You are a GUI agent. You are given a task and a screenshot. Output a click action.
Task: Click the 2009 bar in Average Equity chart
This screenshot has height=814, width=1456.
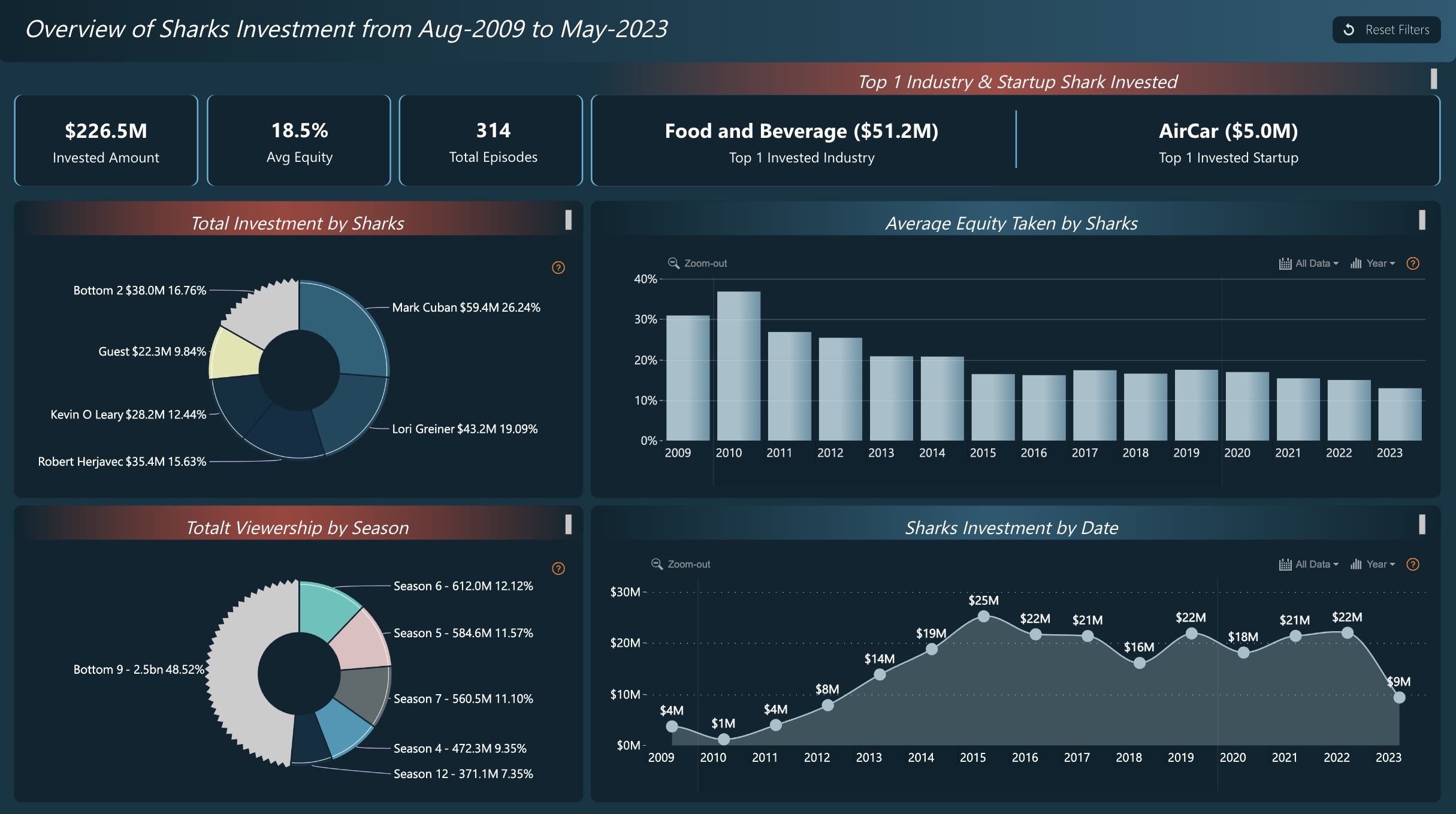pos(687,378)
